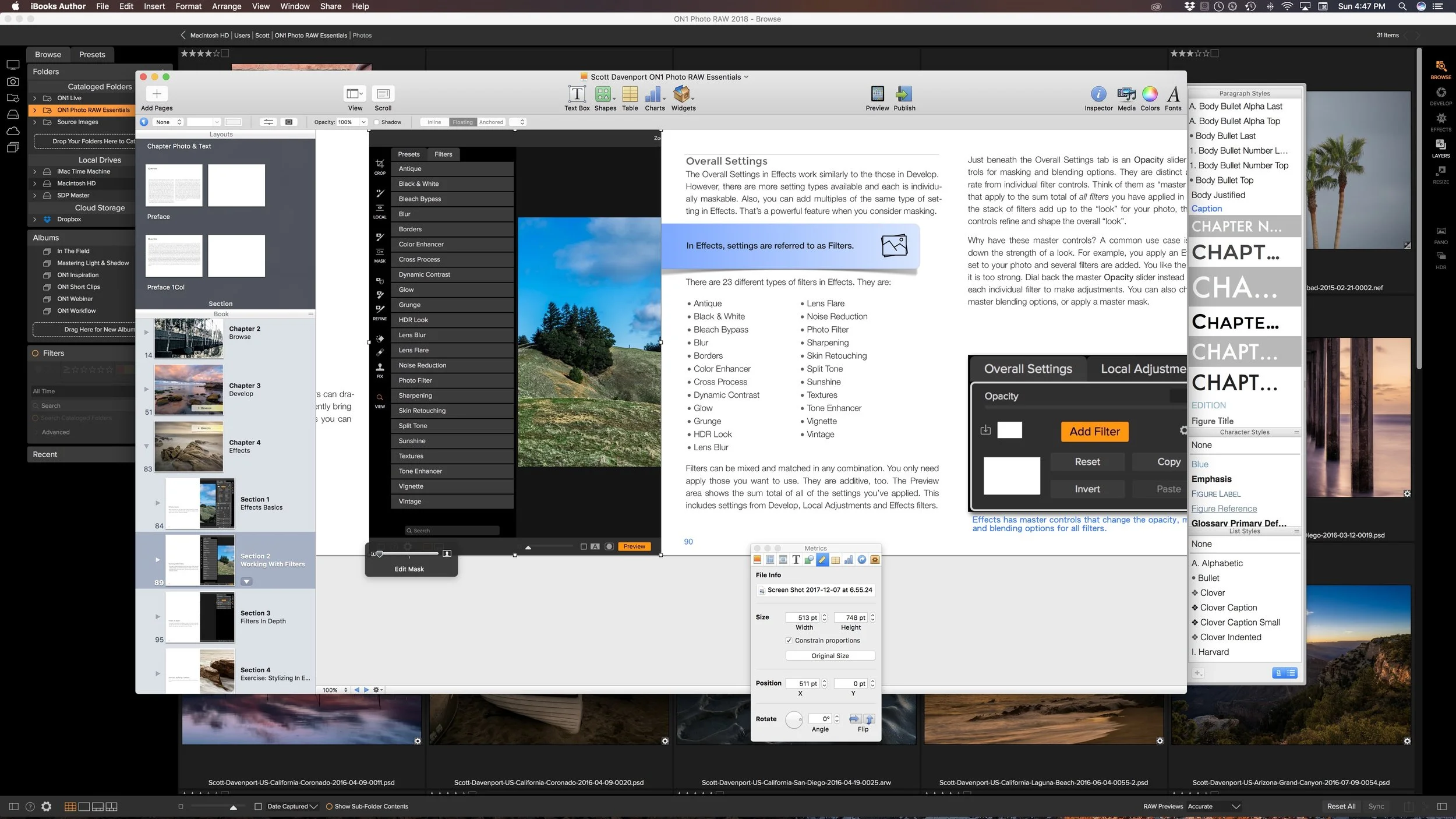Screen dimensions: 1456x819
Task: Open Layers module in ON1 sidebar
Action: (x=1440, y=149)
